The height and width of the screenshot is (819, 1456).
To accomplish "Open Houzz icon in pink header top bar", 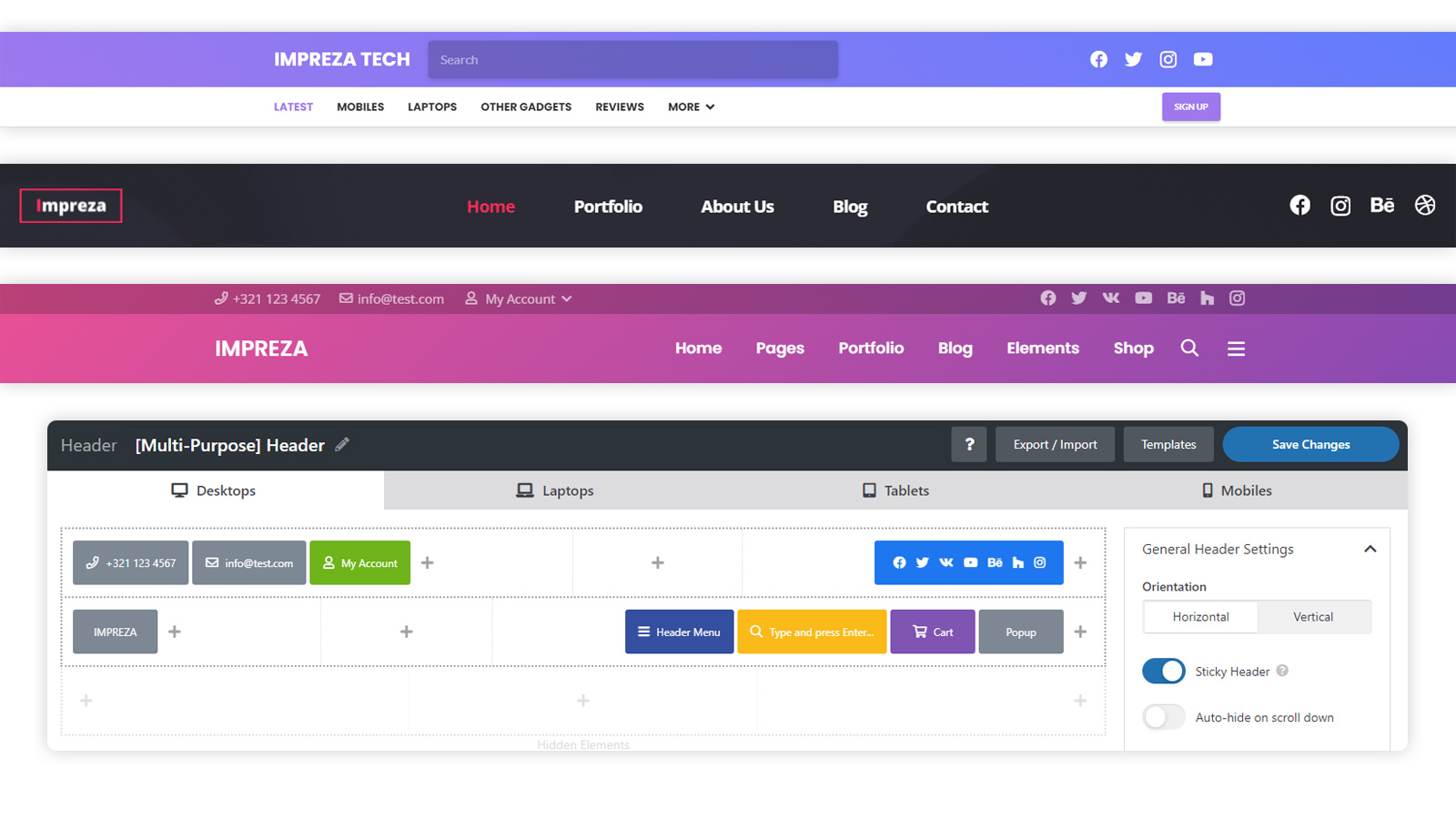I will pyautogui.click(x=1207, y=298).
